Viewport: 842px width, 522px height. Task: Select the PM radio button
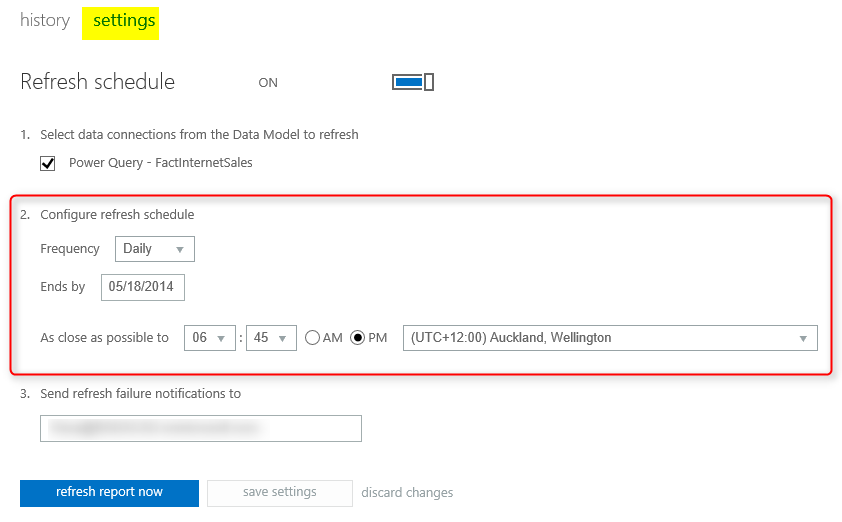click(x=357, y=338)
